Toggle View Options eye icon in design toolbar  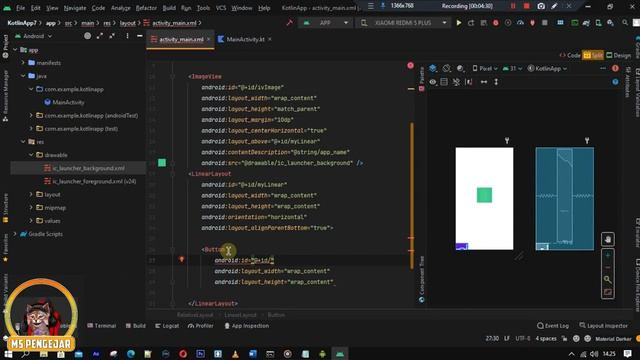[433, 82]
